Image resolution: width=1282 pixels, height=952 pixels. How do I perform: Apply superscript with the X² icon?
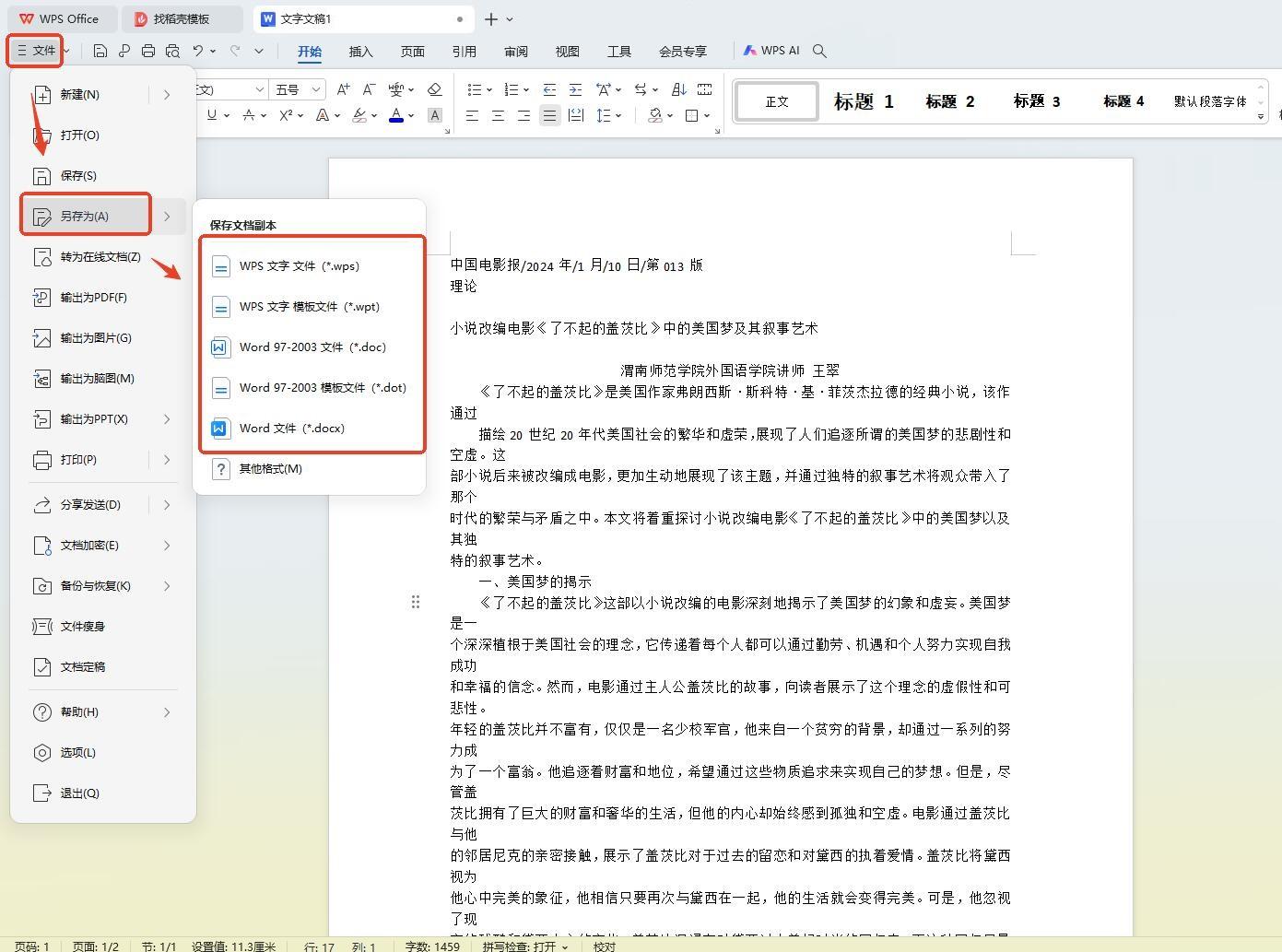286,114
